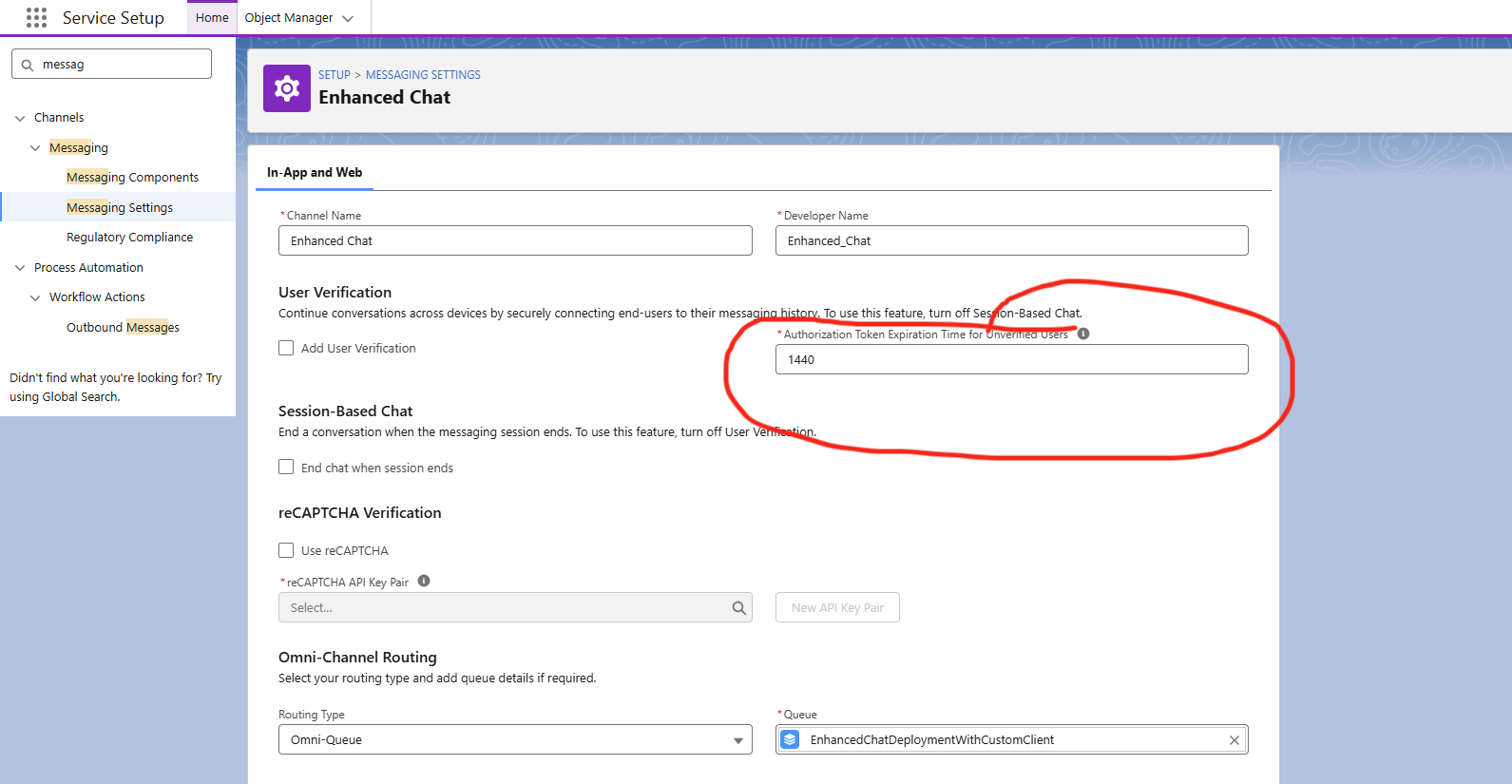Image resolution: width=1512 pixels, height=784 pixels.
Task: Edit the Authorization Token Expiration Time field
Action: (1012, 359)
